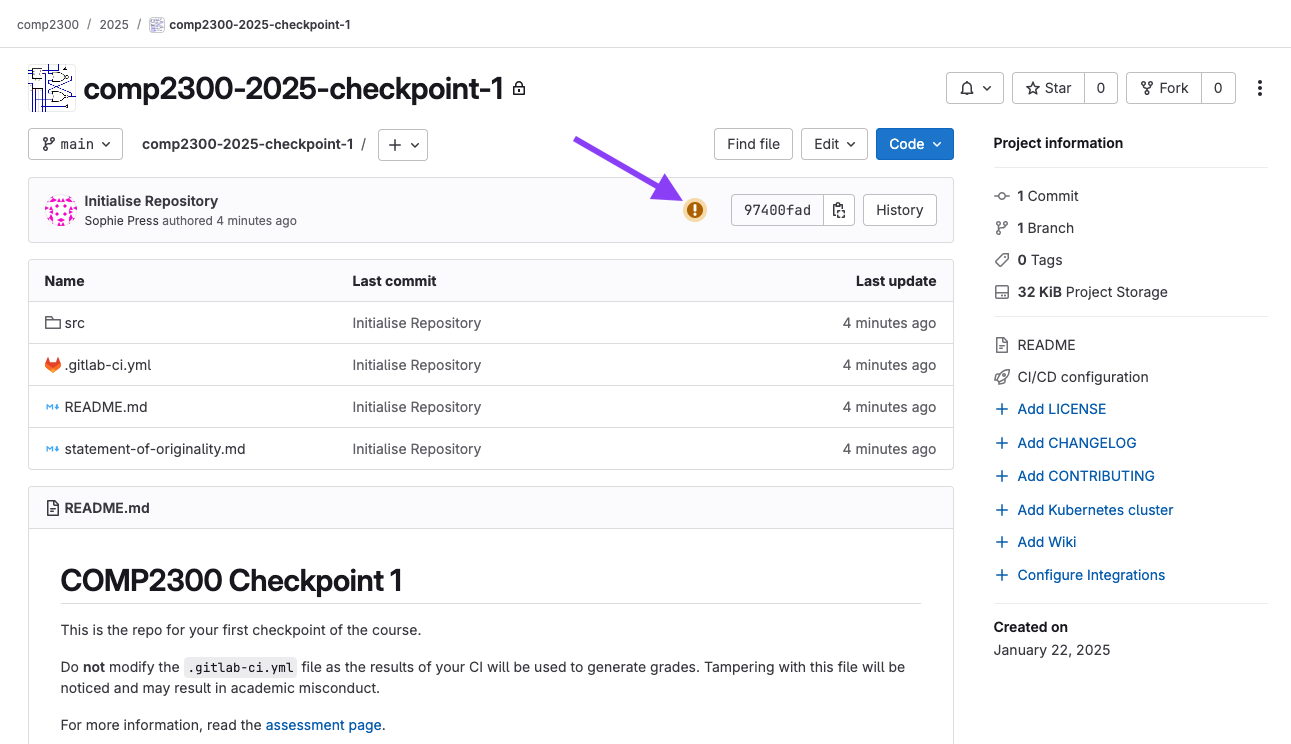Expand the Edit dropdown button
Viewport: 1291px width, 744px height.
tap(834, 144)
